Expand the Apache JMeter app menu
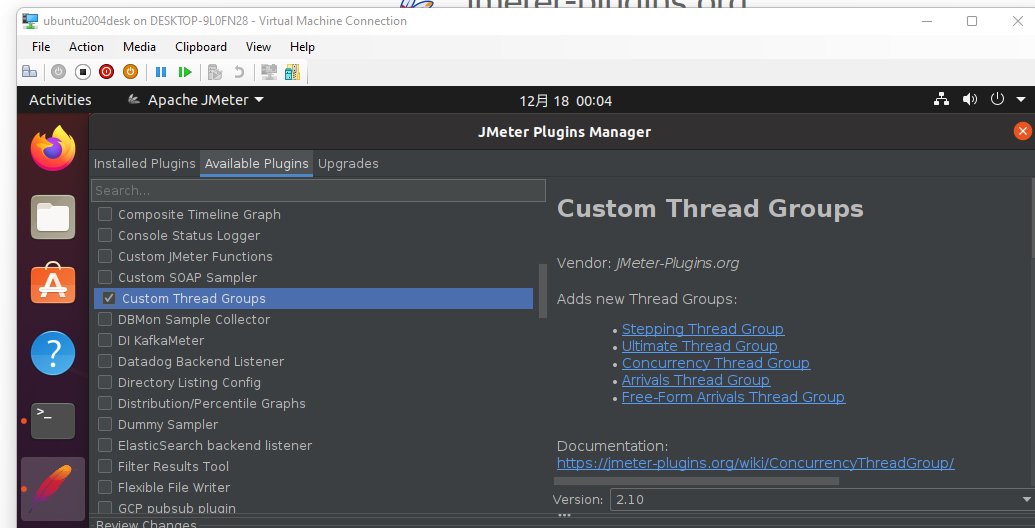1035x528 pixels. [196, 100]
